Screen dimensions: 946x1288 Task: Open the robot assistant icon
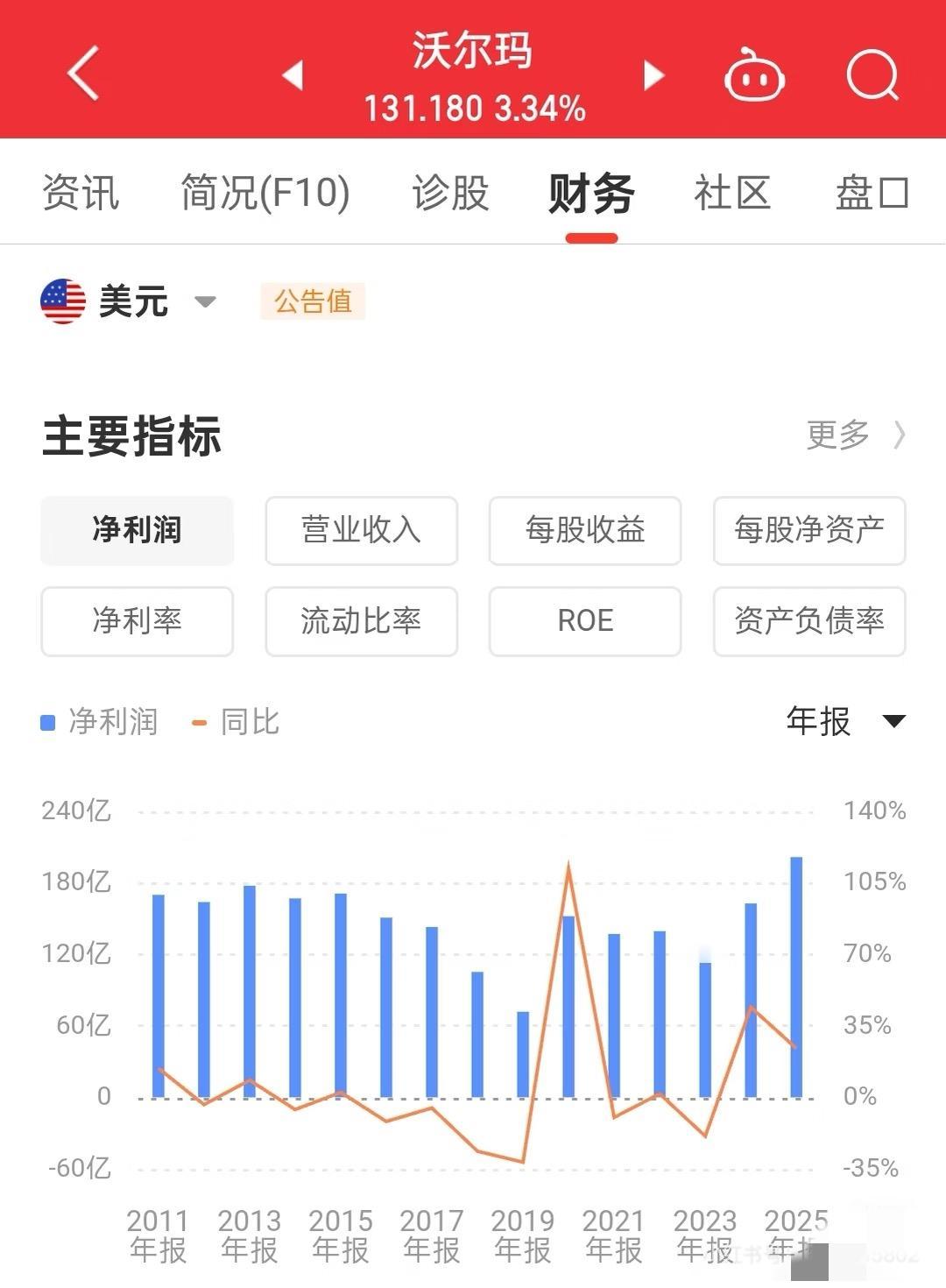[x=754, y=75]
